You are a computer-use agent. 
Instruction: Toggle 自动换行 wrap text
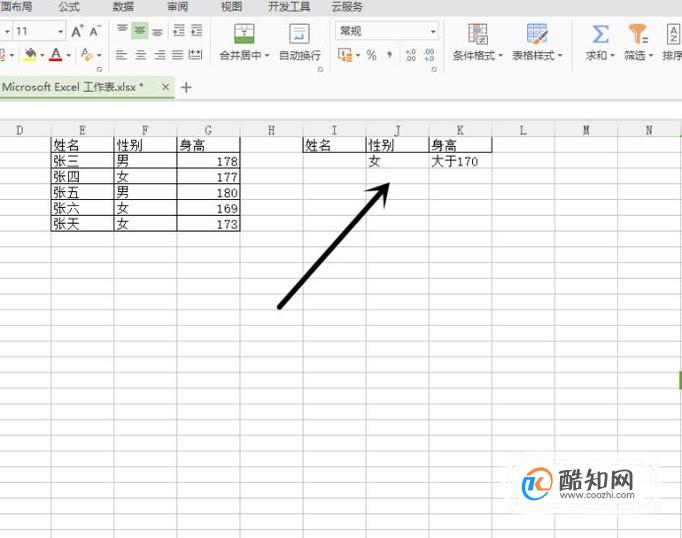[300, 43]
